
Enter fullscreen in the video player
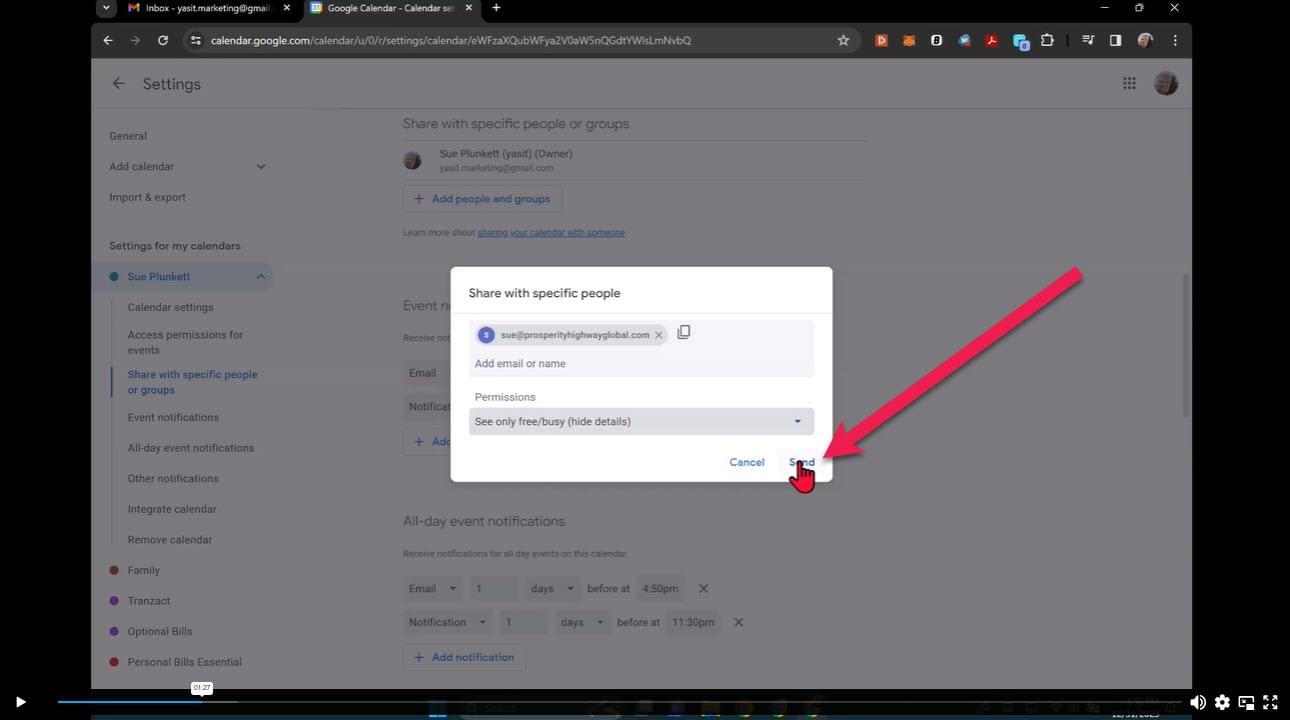pyautogui.click(x=1270, y=702)
